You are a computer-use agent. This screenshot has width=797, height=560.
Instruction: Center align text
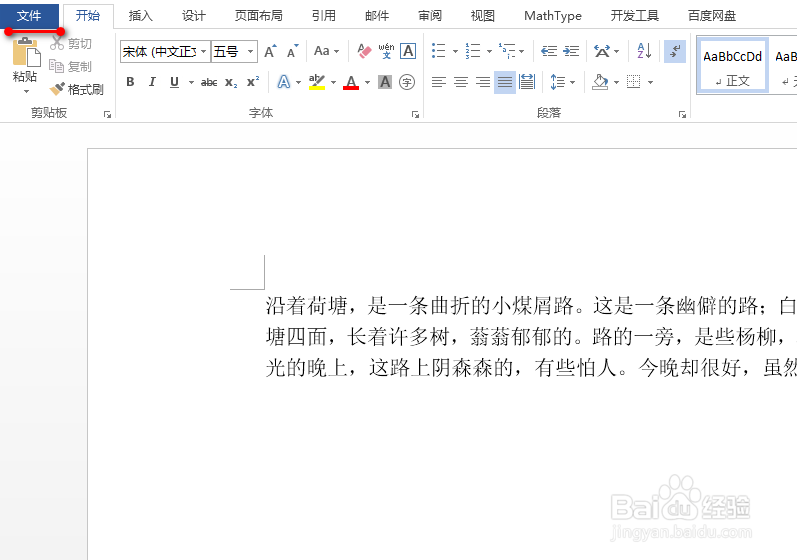pos(461,82)
